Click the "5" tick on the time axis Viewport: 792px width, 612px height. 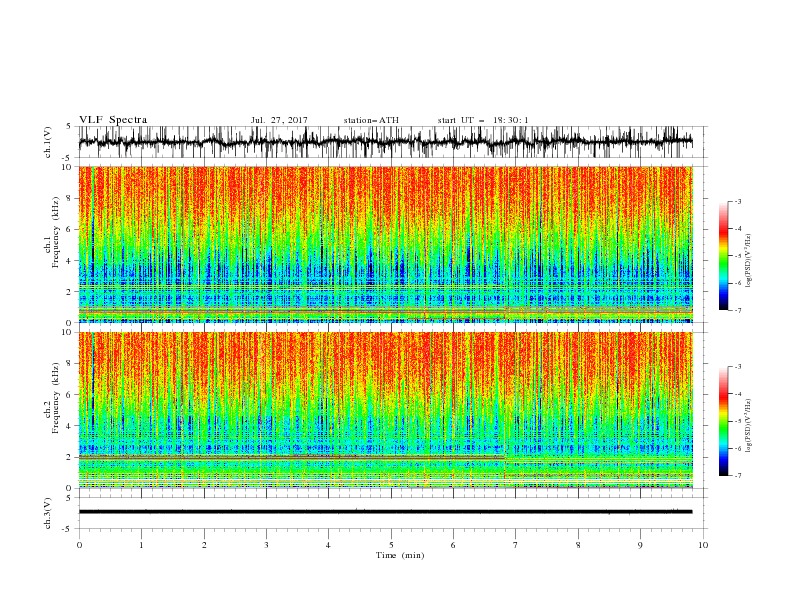(391, 545)
